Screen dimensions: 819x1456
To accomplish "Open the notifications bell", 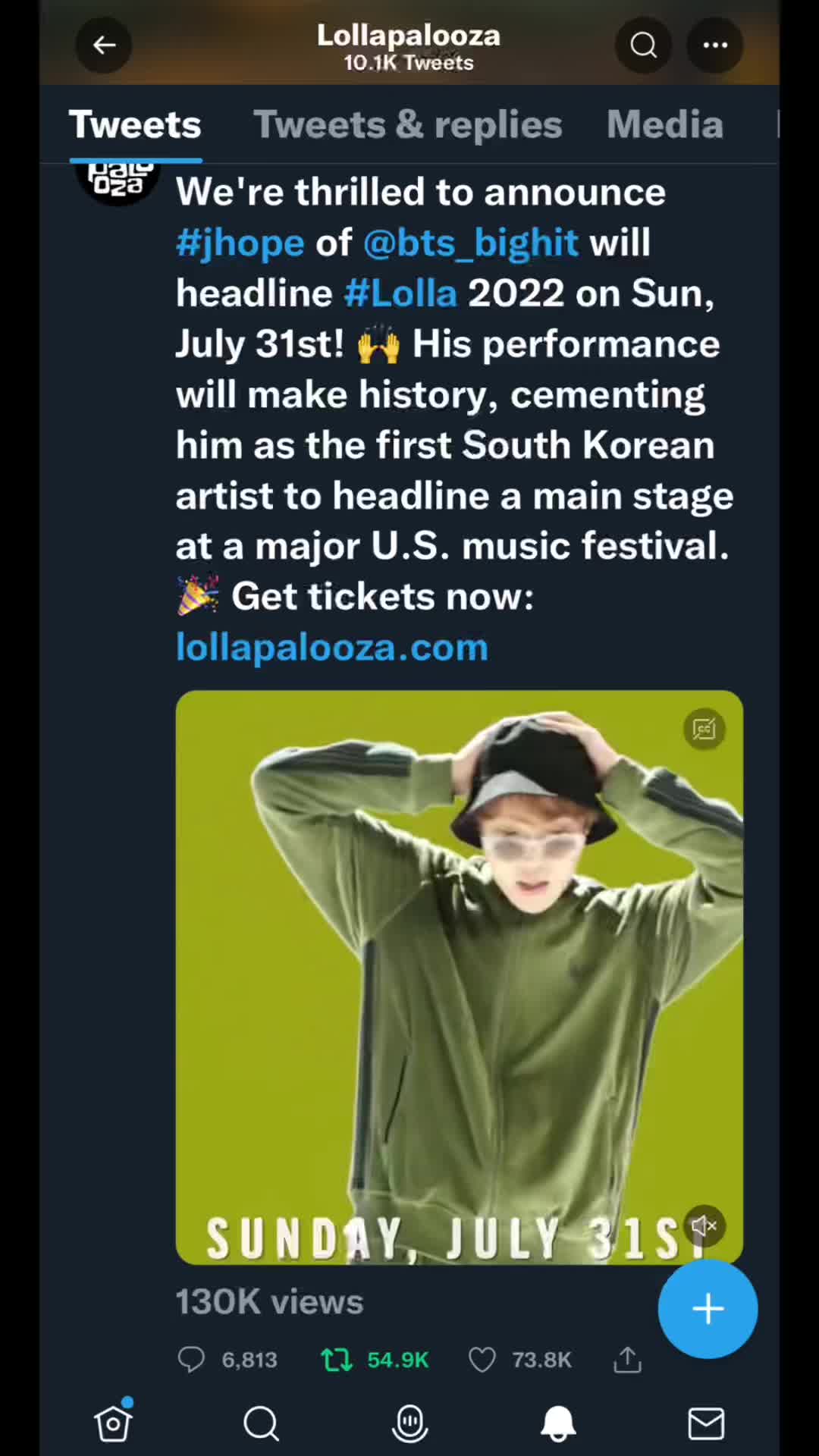I will 557,1423.
